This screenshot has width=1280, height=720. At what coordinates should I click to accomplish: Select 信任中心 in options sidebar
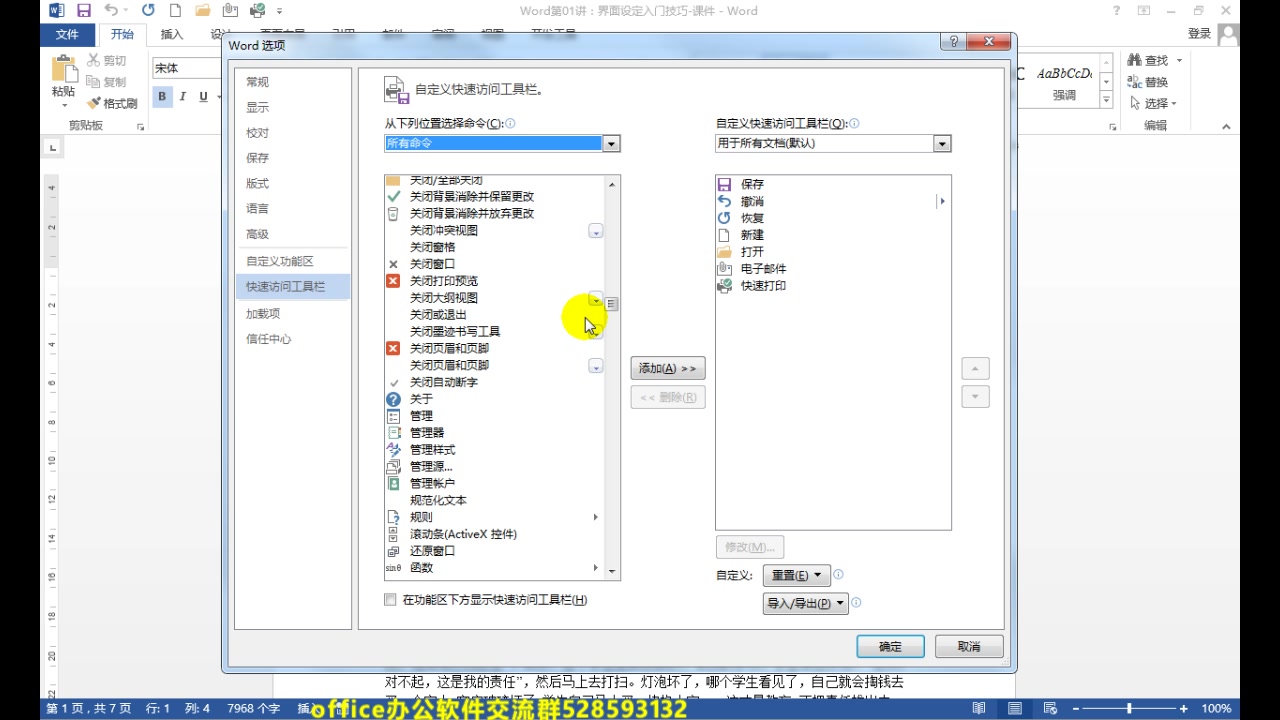tap(291, 339)
